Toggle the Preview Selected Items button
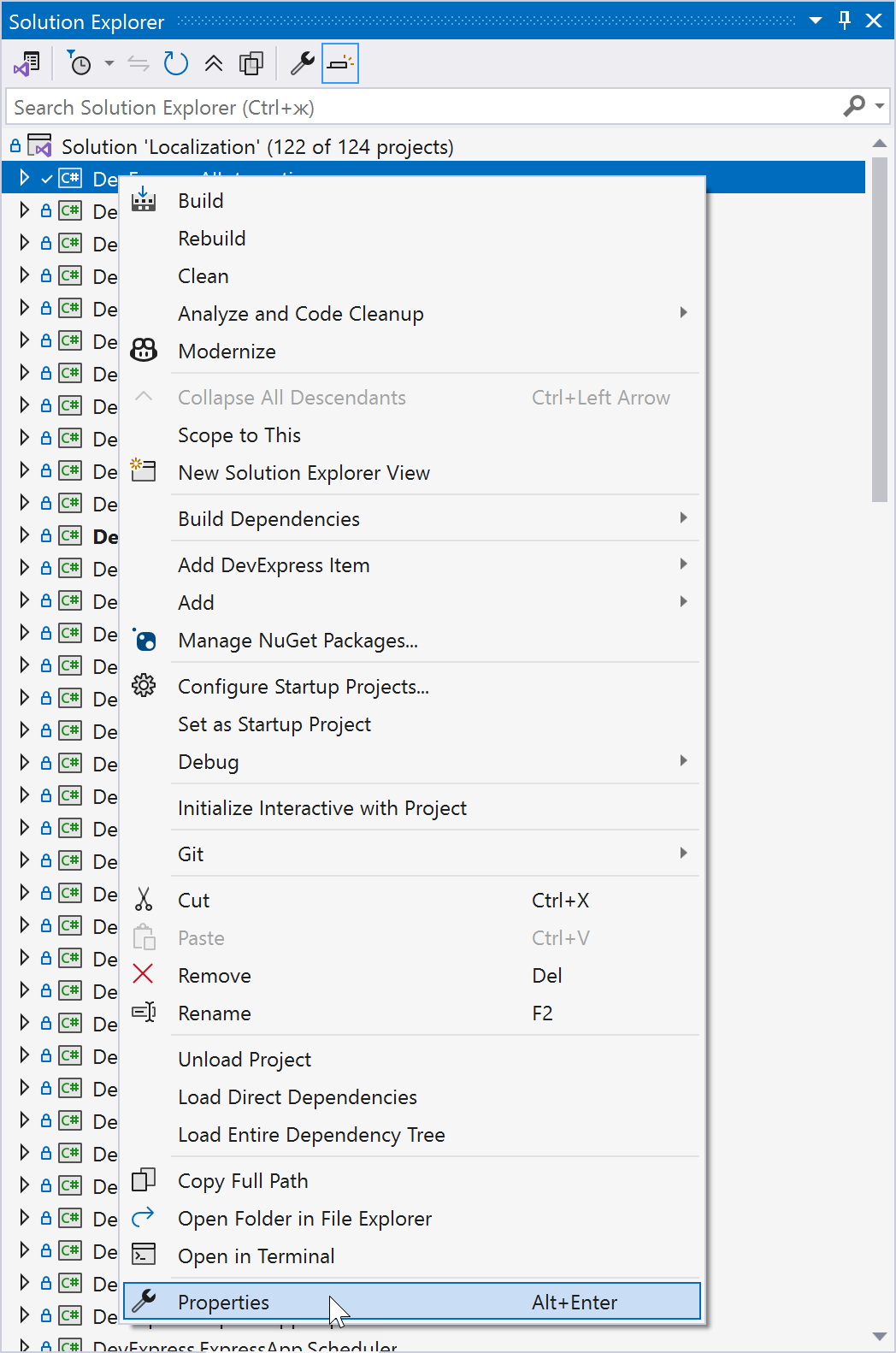896x1353 pixels. [x=340, y=63]
